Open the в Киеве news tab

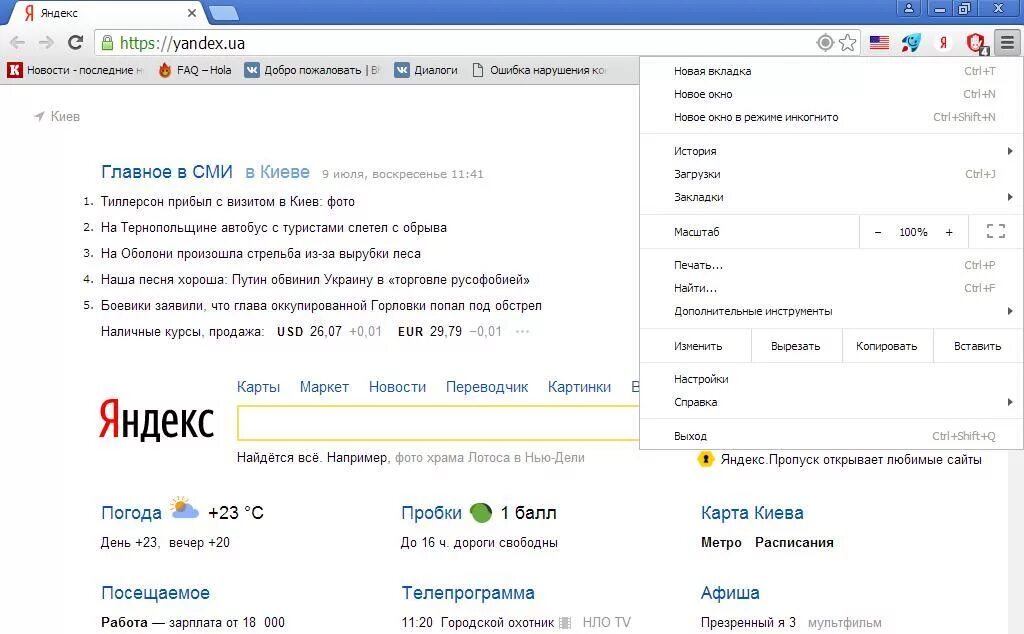pyautogui.click(x=278, y=172)
